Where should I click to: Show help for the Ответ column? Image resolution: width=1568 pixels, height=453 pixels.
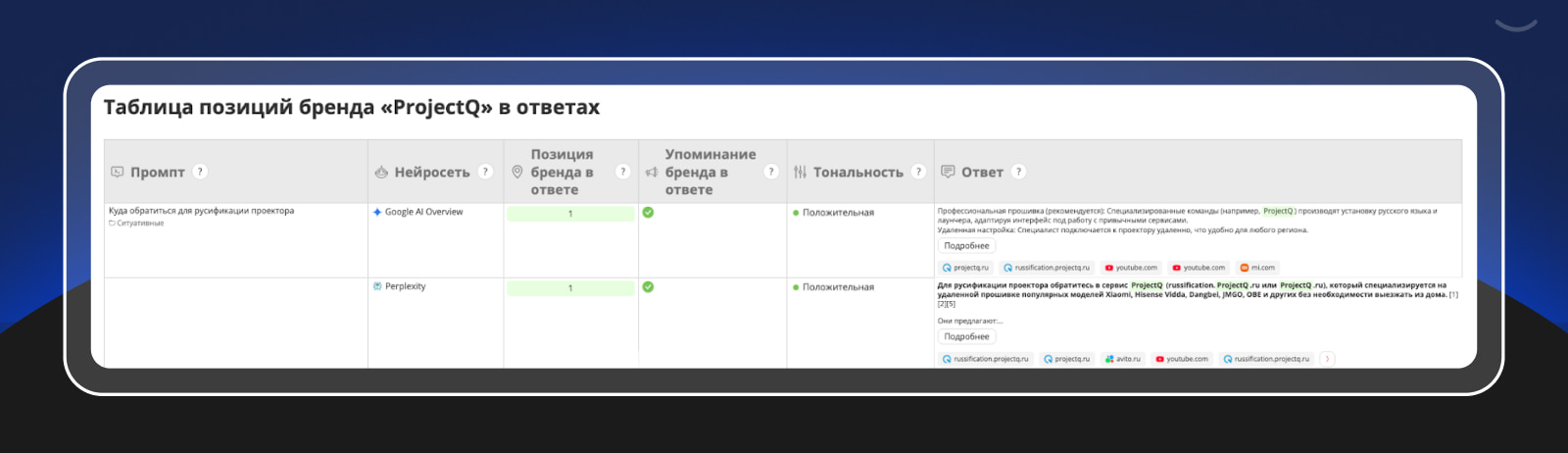(x=1018, y=172)
